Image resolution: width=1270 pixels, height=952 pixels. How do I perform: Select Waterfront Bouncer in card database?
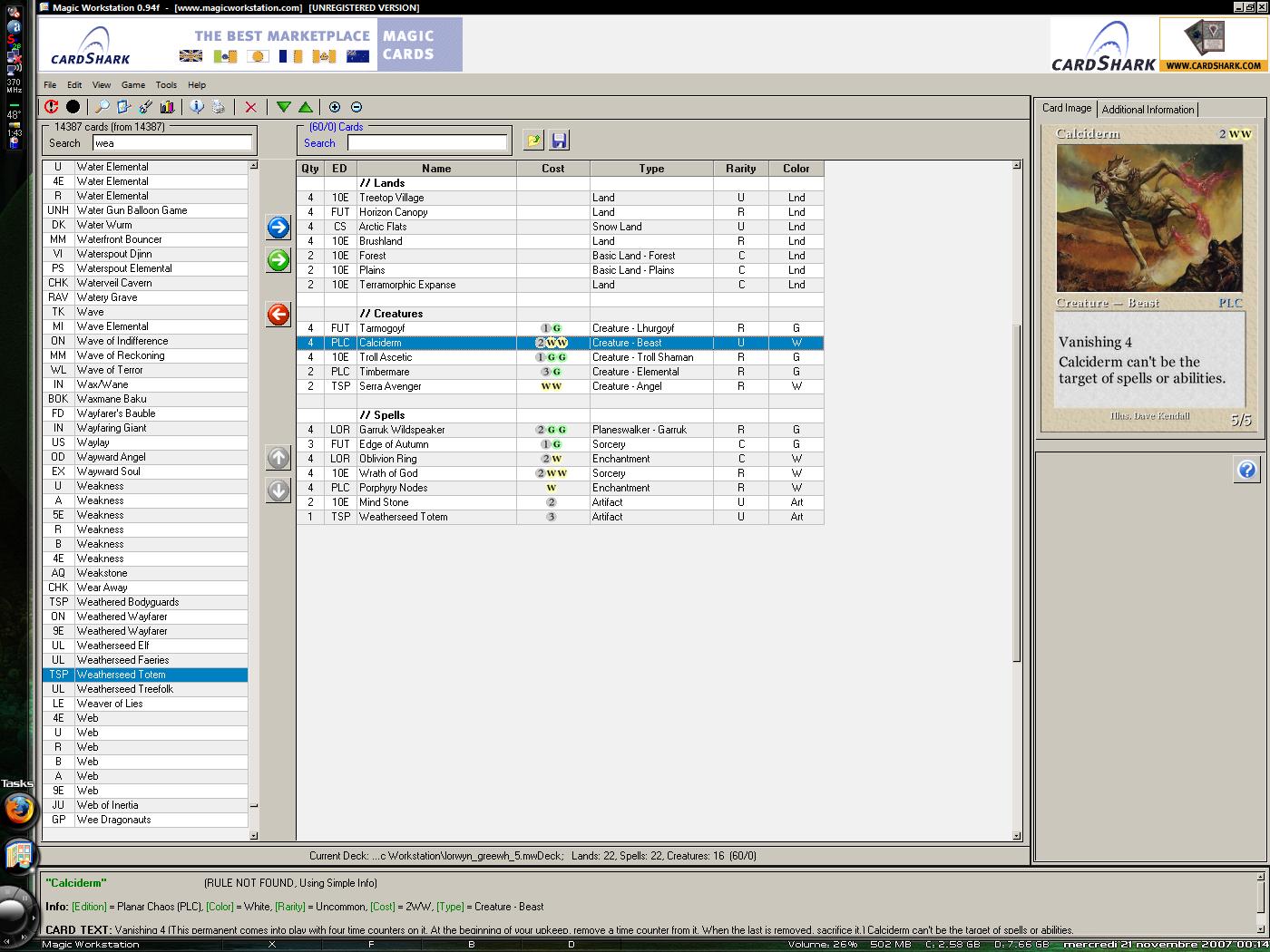(145, 239)
